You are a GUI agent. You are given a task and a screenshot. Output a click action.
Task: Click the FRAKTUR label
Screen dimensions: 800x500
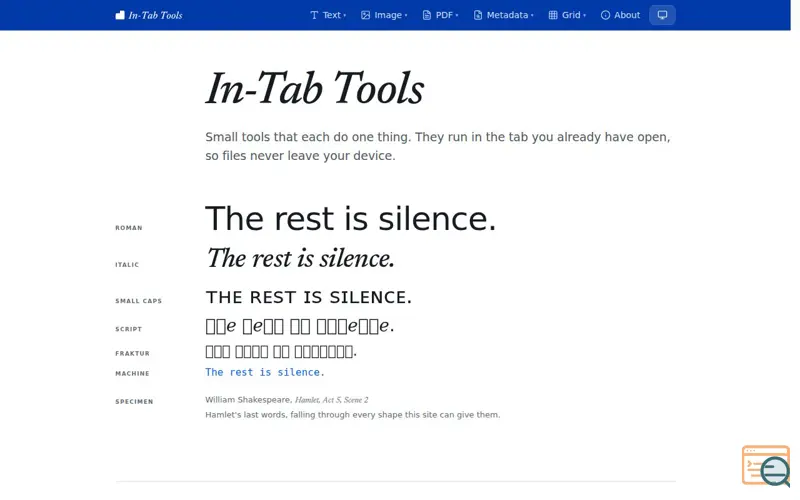click(133, 354)
